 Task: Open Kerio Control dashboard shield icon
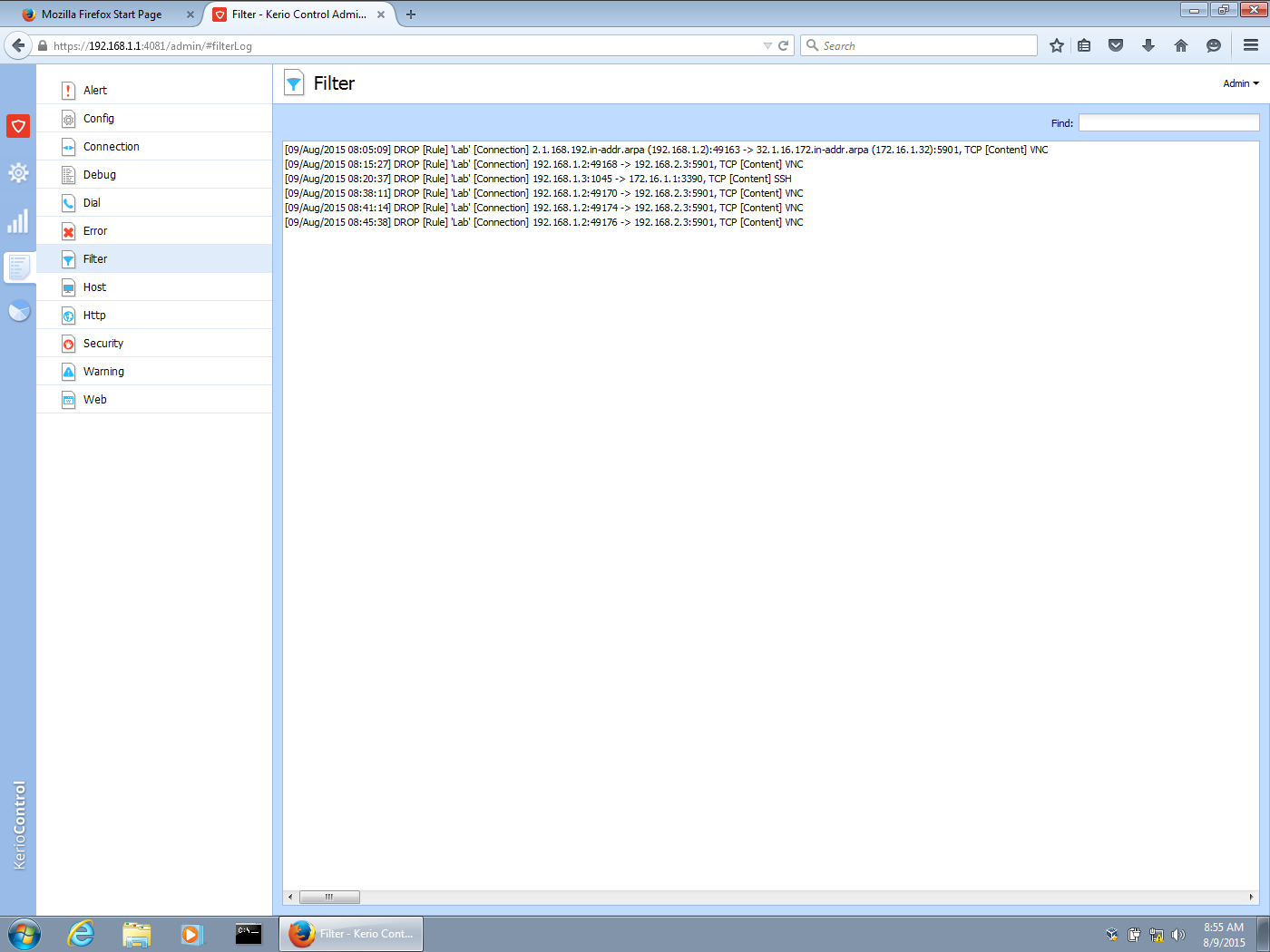(18, 126)
